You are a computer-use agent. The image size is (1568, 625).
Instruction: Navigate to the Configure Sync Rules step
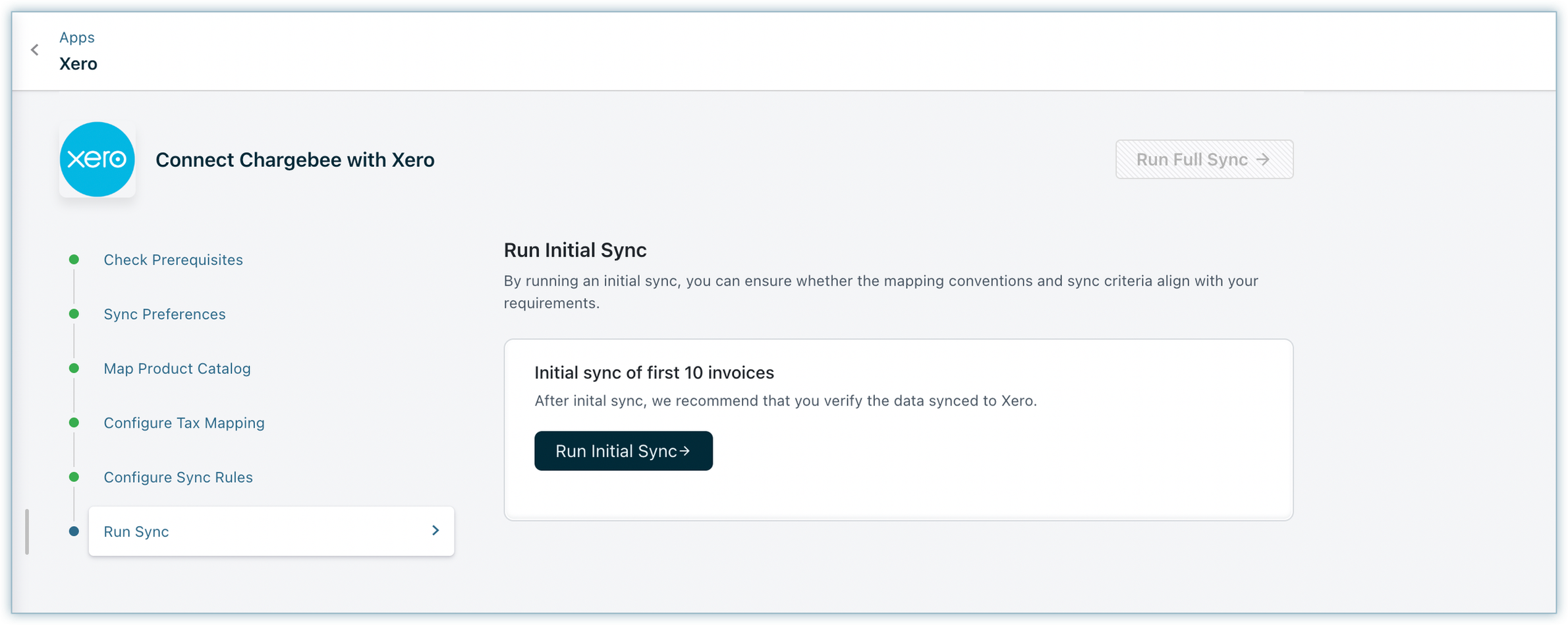point(178,477)
